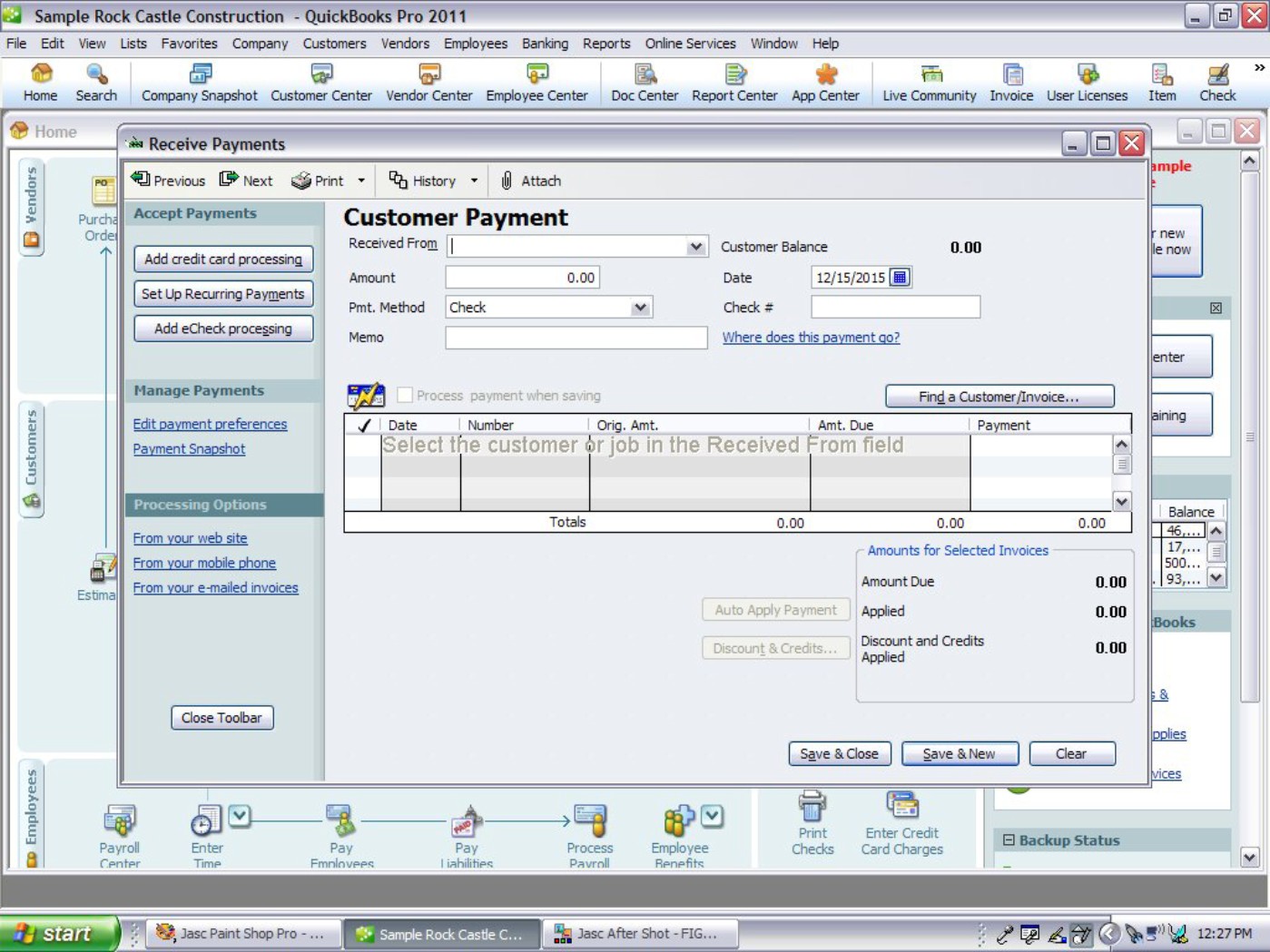Open the Customers menu
Screen dimensions: 1270x952
pyautogui.click(x=334, y=44)
